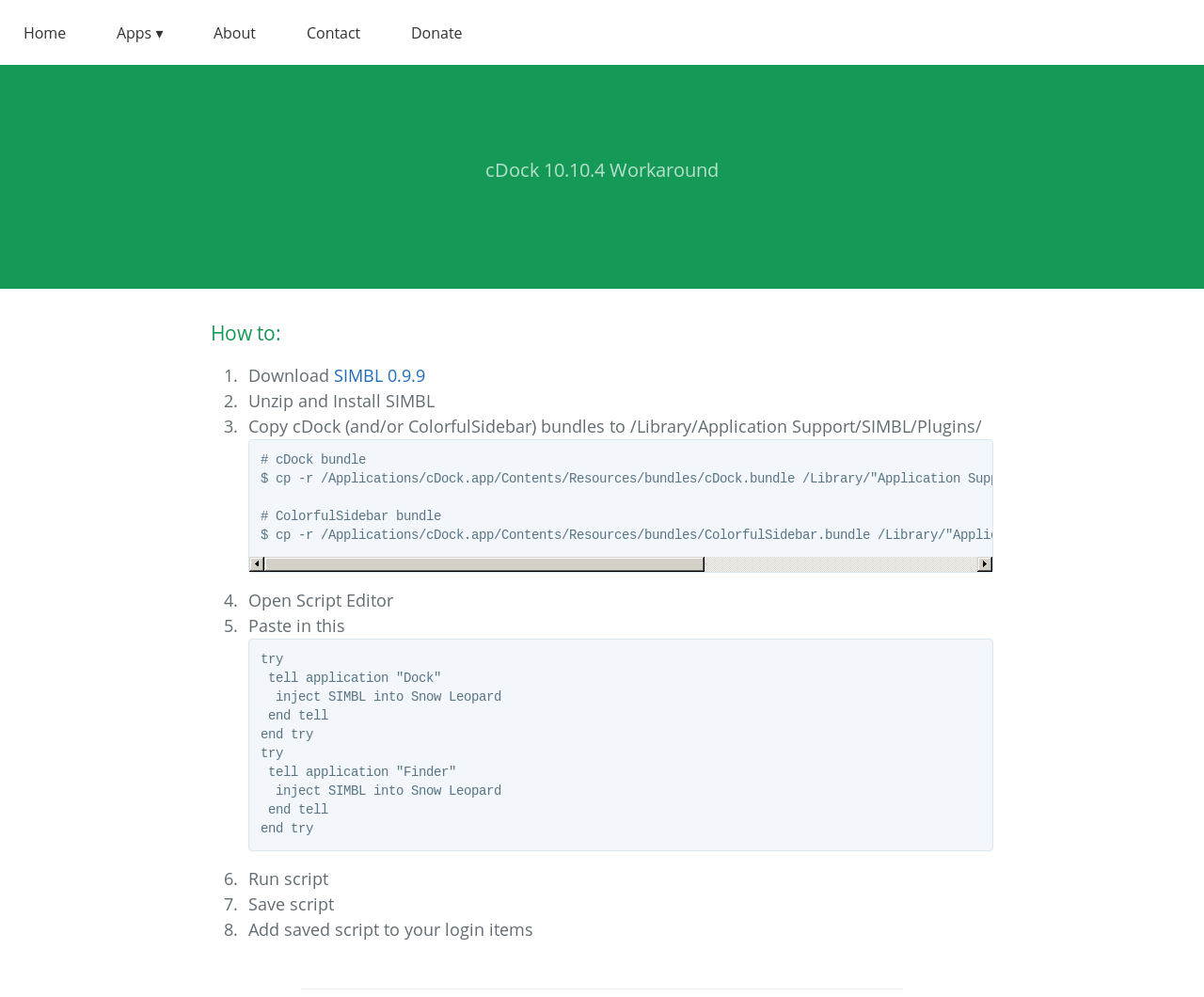Open the Apps dropdown menu
1204x997 pixels.
pos(139,33)
